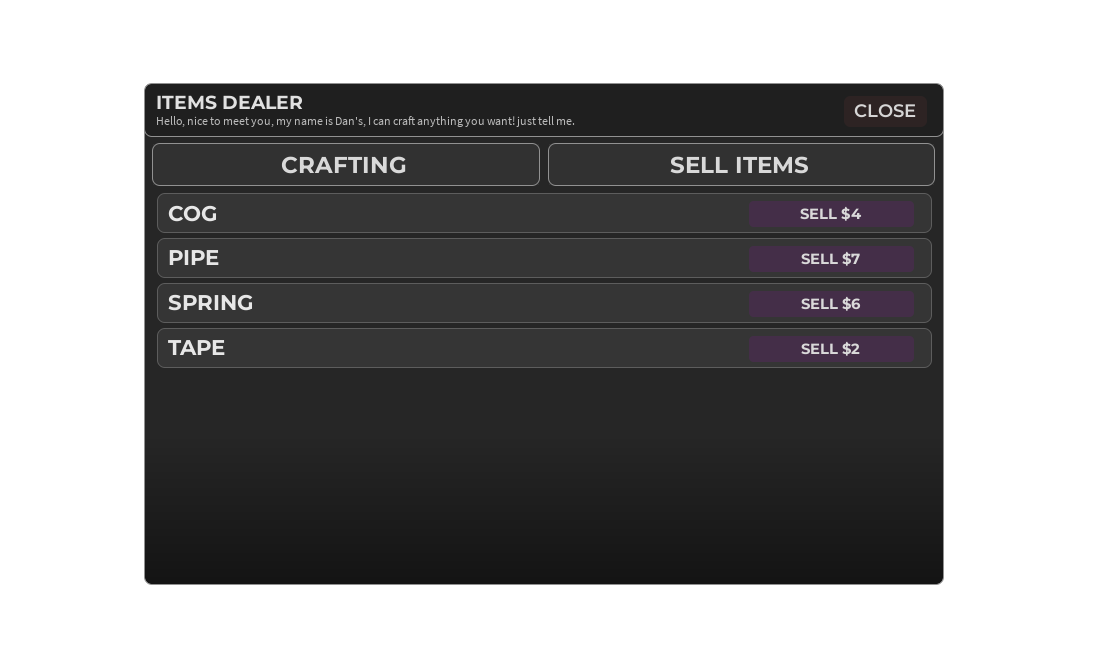Click the empty middle of the SPRING row
Viewport: 1105px width, 667px height.
coord(500,304)
